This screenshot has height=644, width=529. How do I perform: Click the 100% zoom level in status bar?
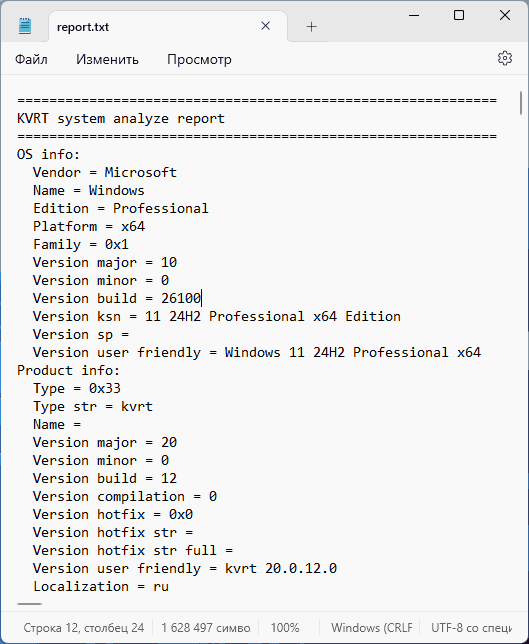pos(285,628)
